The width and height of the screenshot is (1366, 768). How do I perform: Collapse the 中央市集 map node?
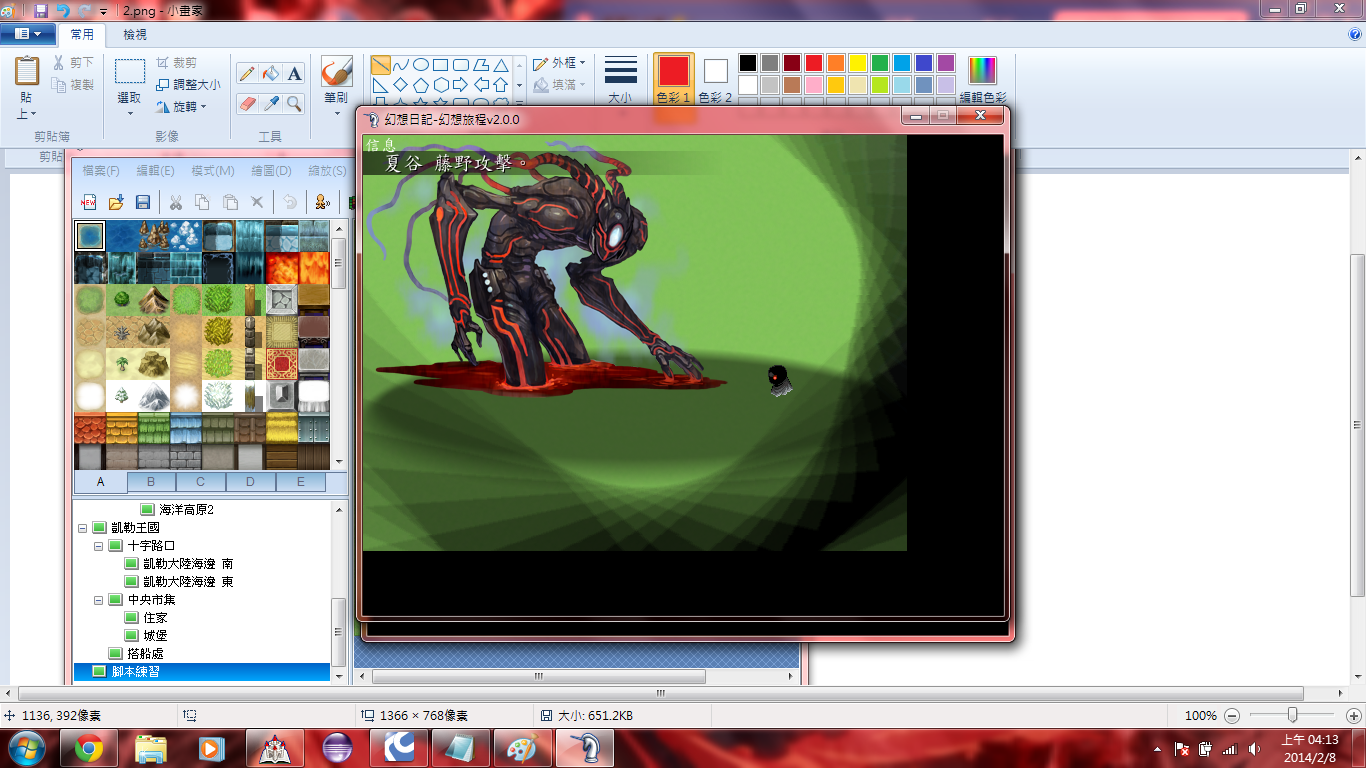[98, 600]
